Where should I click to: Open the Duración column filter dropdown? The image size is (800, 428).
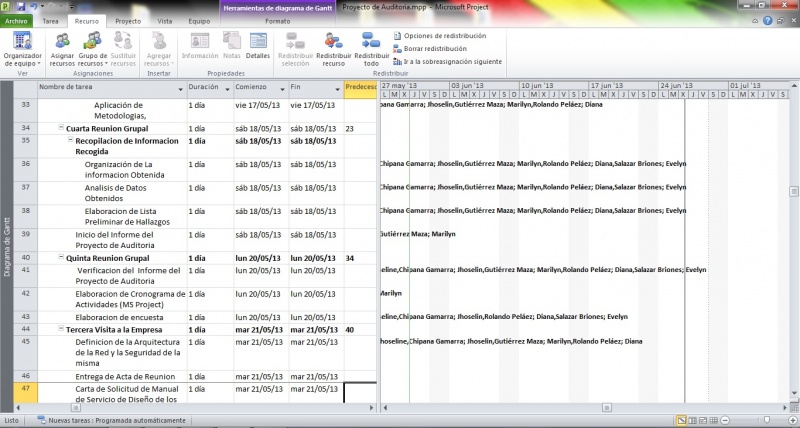point(227,88)
